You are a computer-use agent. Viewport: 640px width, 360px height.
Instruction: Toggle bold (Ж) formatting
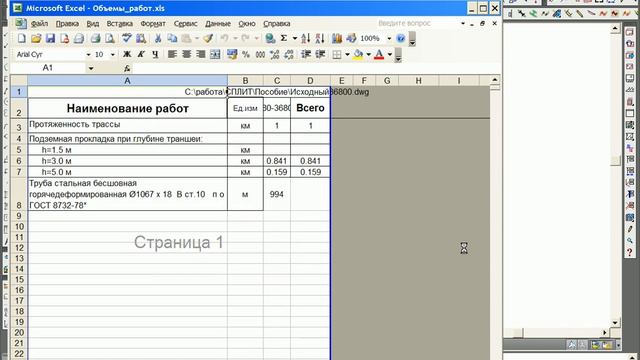(x=127, y=54)
